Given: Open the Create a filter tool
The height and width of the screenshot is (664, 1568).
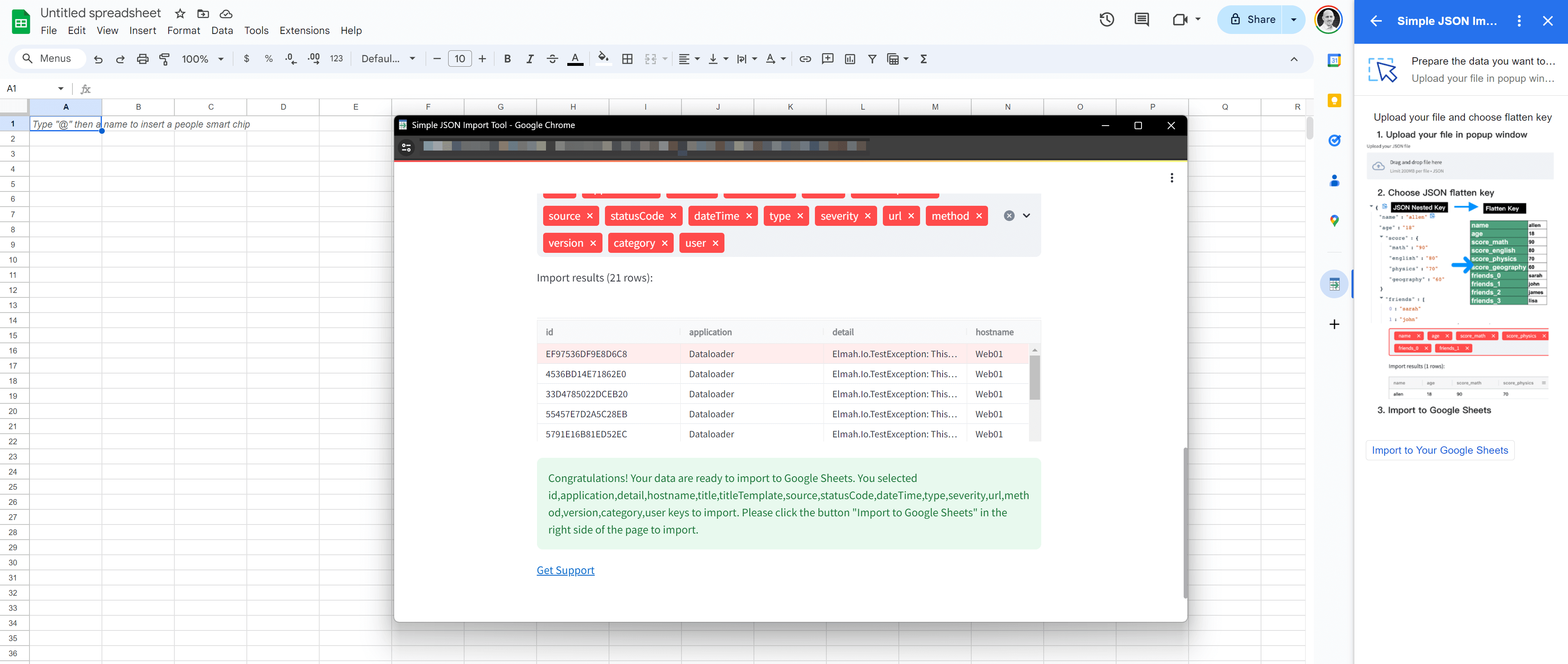Looking at the screenshot, I should coord(872,59).
